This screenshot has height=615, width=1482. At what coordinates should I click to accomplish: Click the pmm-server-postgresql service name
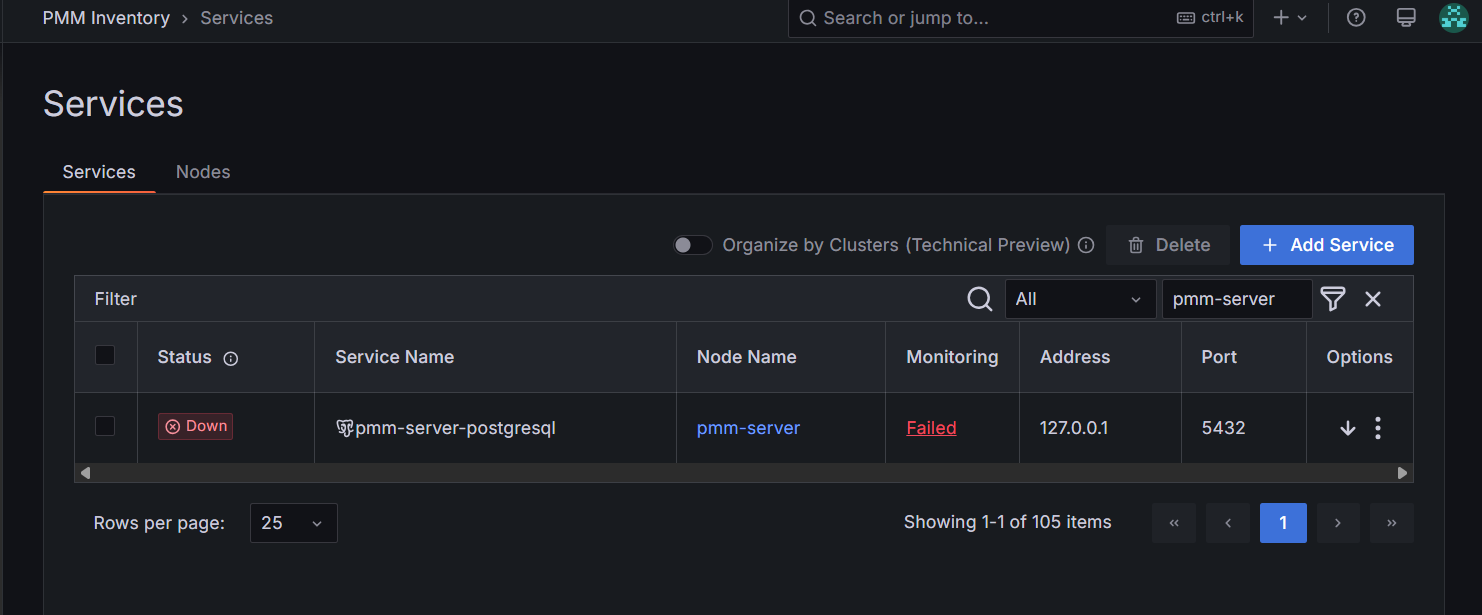click(x=455, y=428)
